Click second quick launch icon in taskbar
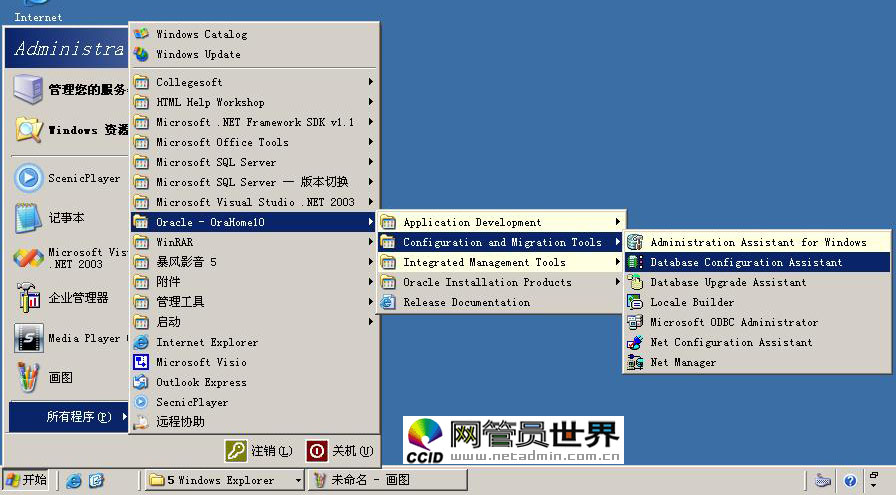Image resolution: width=896 pixels, height=495 pixels. click(96, 481)
